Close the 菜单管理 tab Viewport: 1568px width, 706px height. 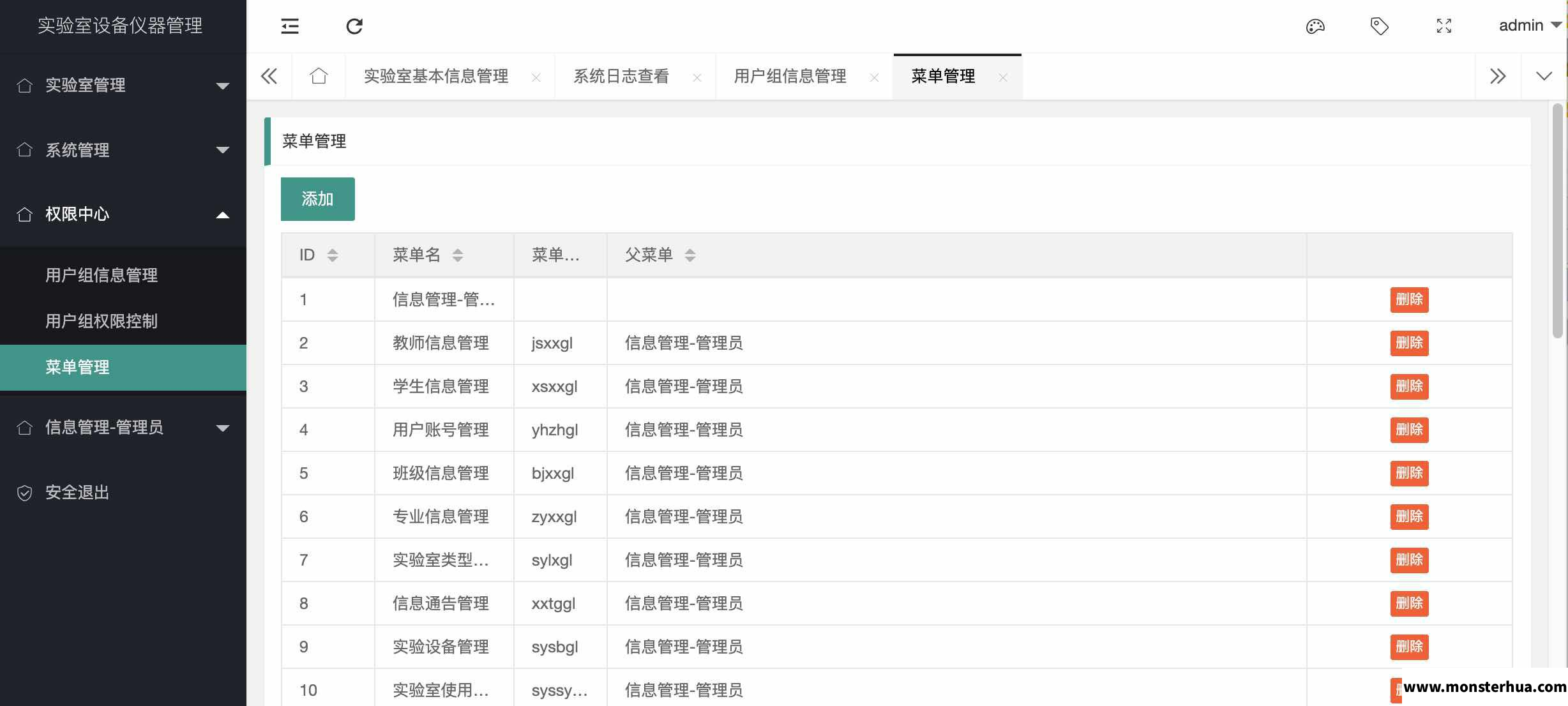1003,78
